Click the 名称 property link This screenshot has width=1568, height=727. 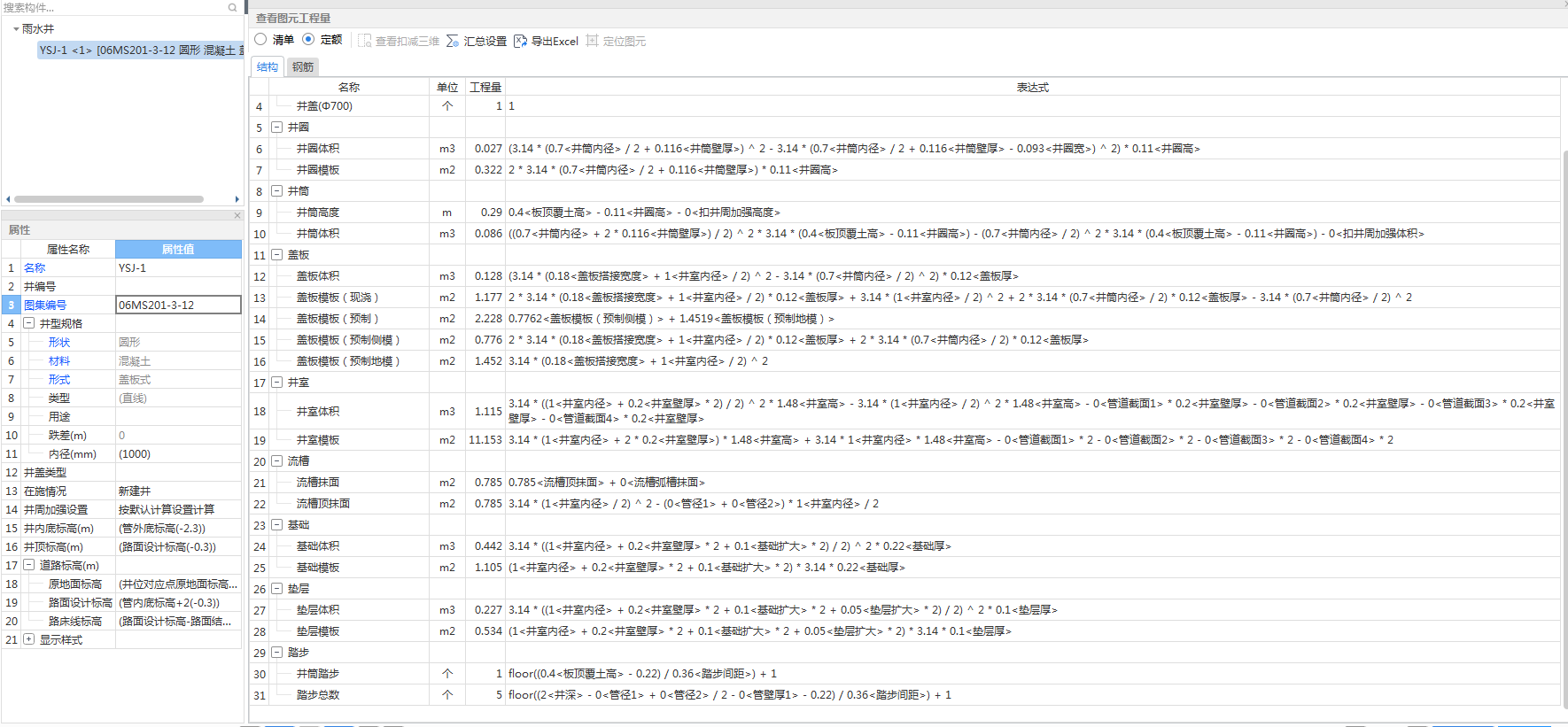pyautogui.click(x=35, y=267)
